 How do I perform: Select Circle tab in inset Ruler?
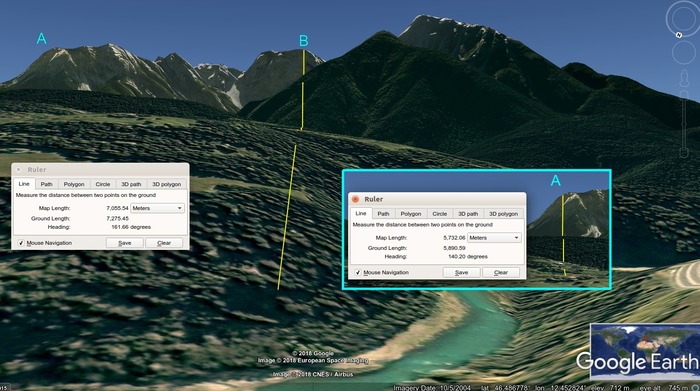439,213
